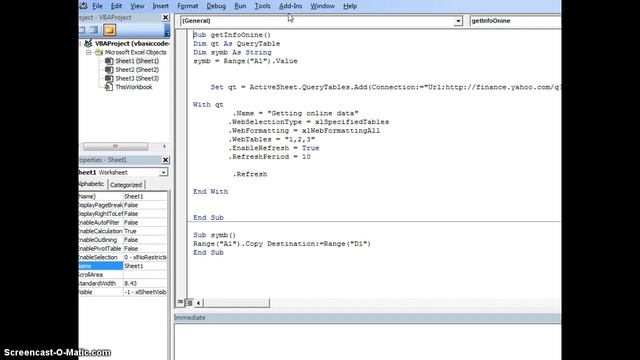Open the Sheet1 Worksheet object dropdown

pos(163,172)
